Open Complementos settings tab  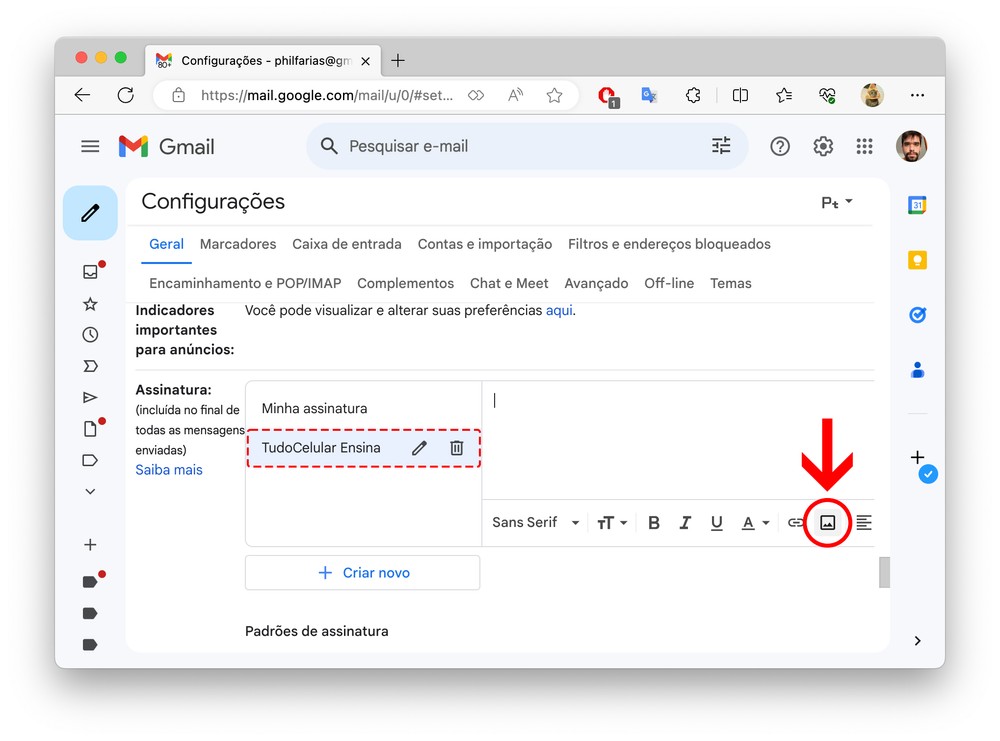pos(406,283)
